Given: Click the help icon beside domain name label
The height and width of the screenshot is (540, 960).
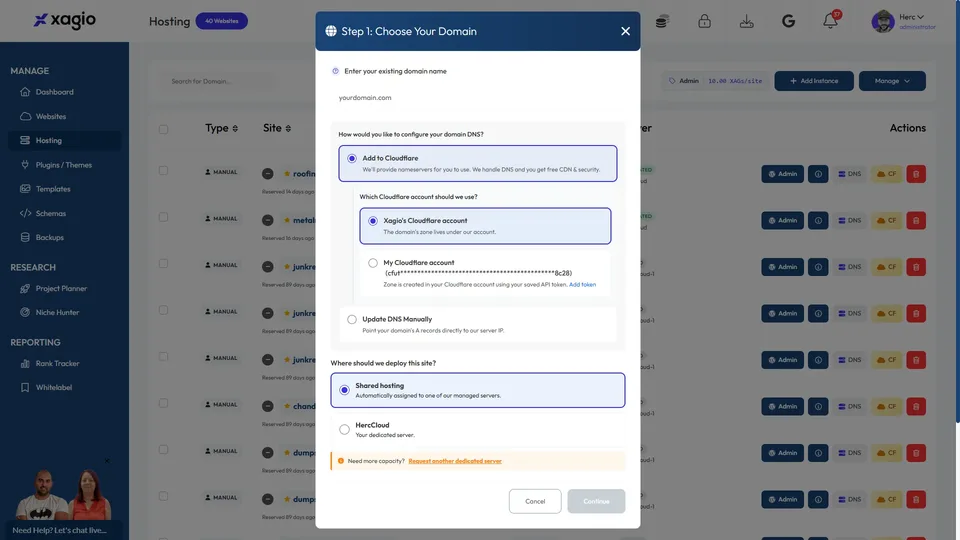Looking at the screenshot, I should click(336, 71).
